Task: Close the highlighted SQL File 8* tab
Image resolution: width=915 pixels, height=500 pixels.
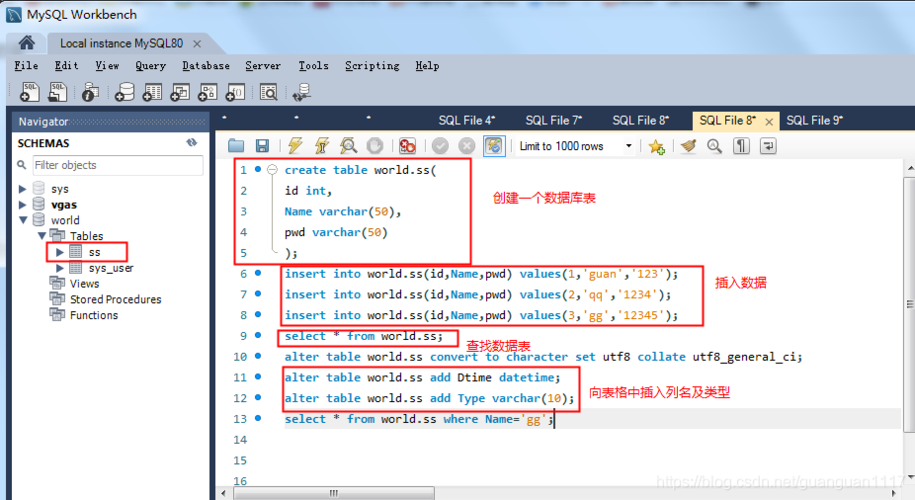Action: click(x=769, y=121)
